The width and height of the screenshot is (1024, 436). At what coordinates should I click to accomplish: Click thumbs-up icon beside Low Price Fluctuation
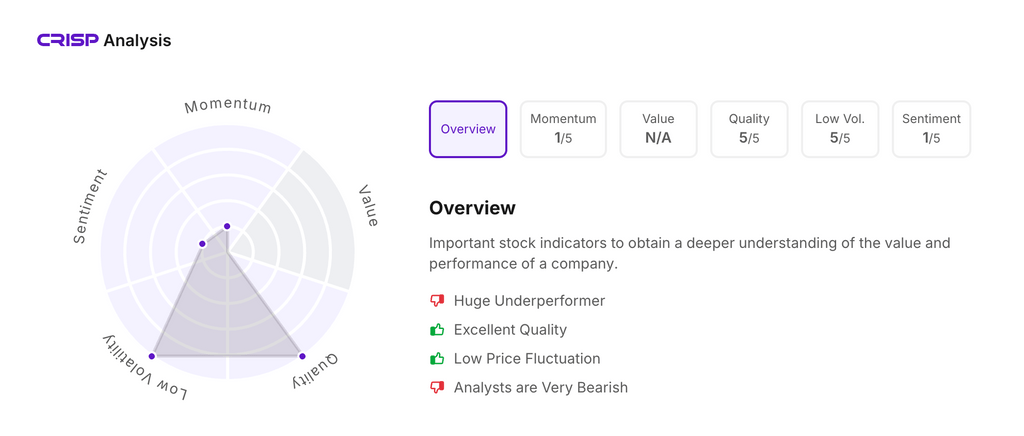(437, 358)
